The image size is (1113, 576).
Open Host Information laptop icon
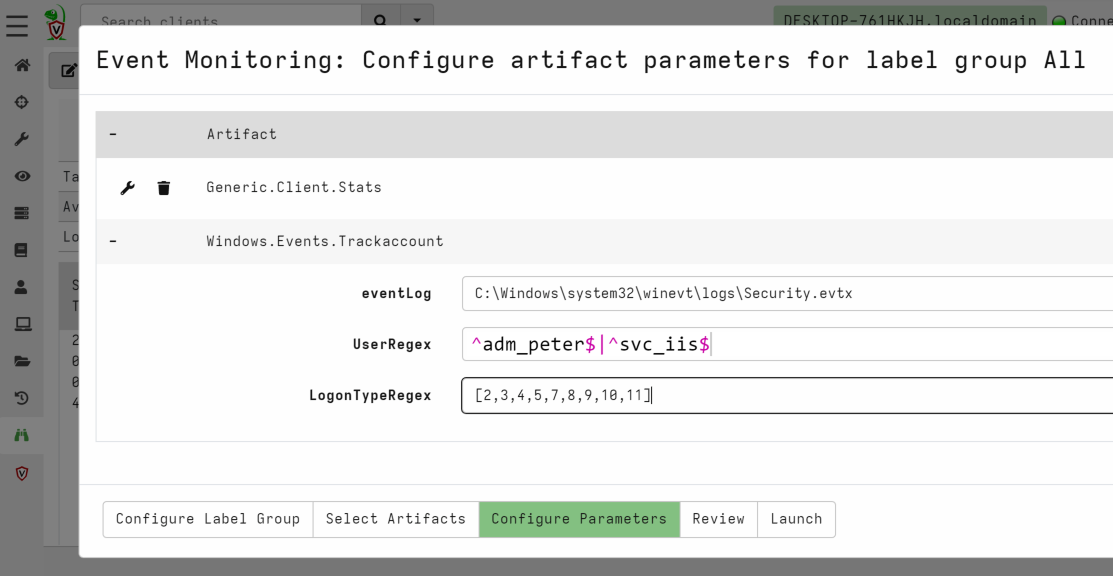[21, 324]
